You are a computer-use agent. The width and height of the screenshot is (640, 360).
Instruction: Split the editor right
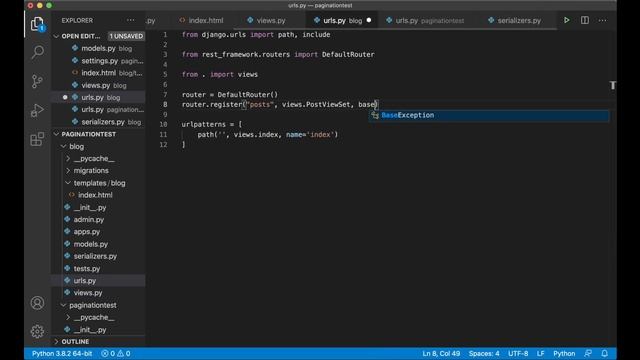point(584,20)
